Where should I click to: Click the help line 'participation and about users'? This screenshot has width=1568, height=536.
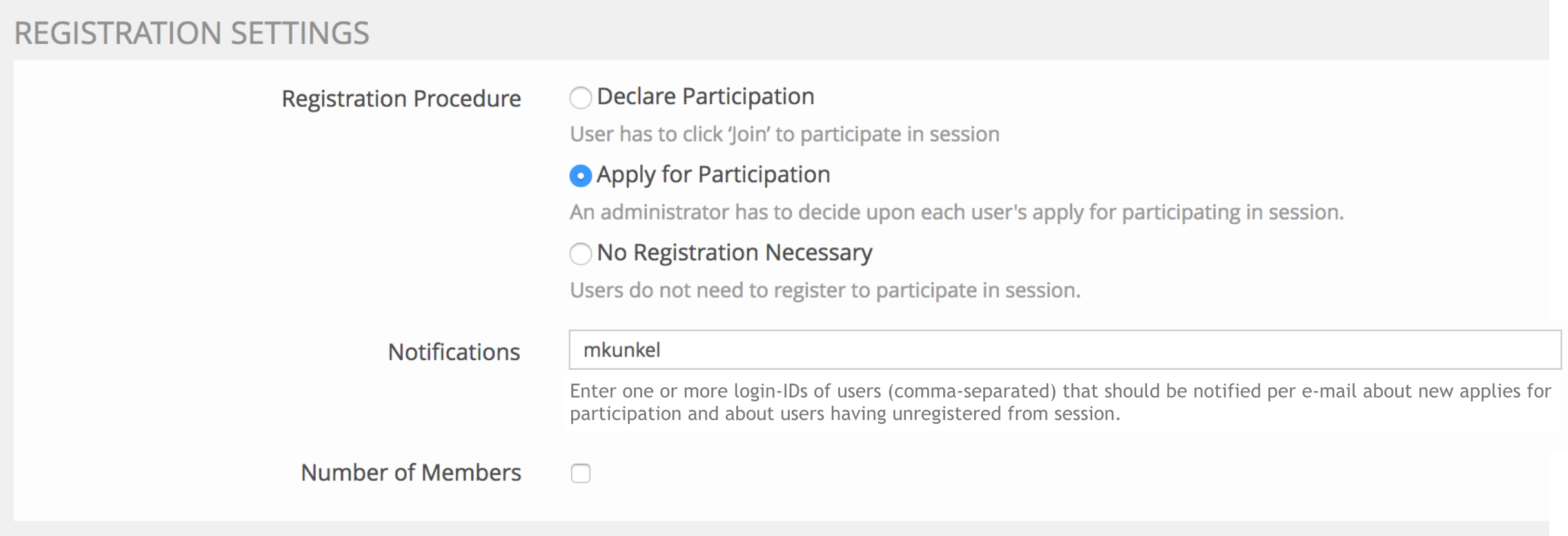(x=845, y=414)
